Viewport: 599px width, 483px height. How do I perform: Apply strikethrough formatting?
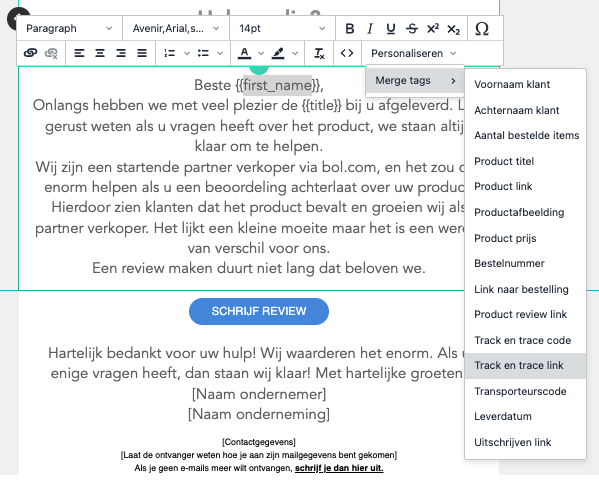411,29
